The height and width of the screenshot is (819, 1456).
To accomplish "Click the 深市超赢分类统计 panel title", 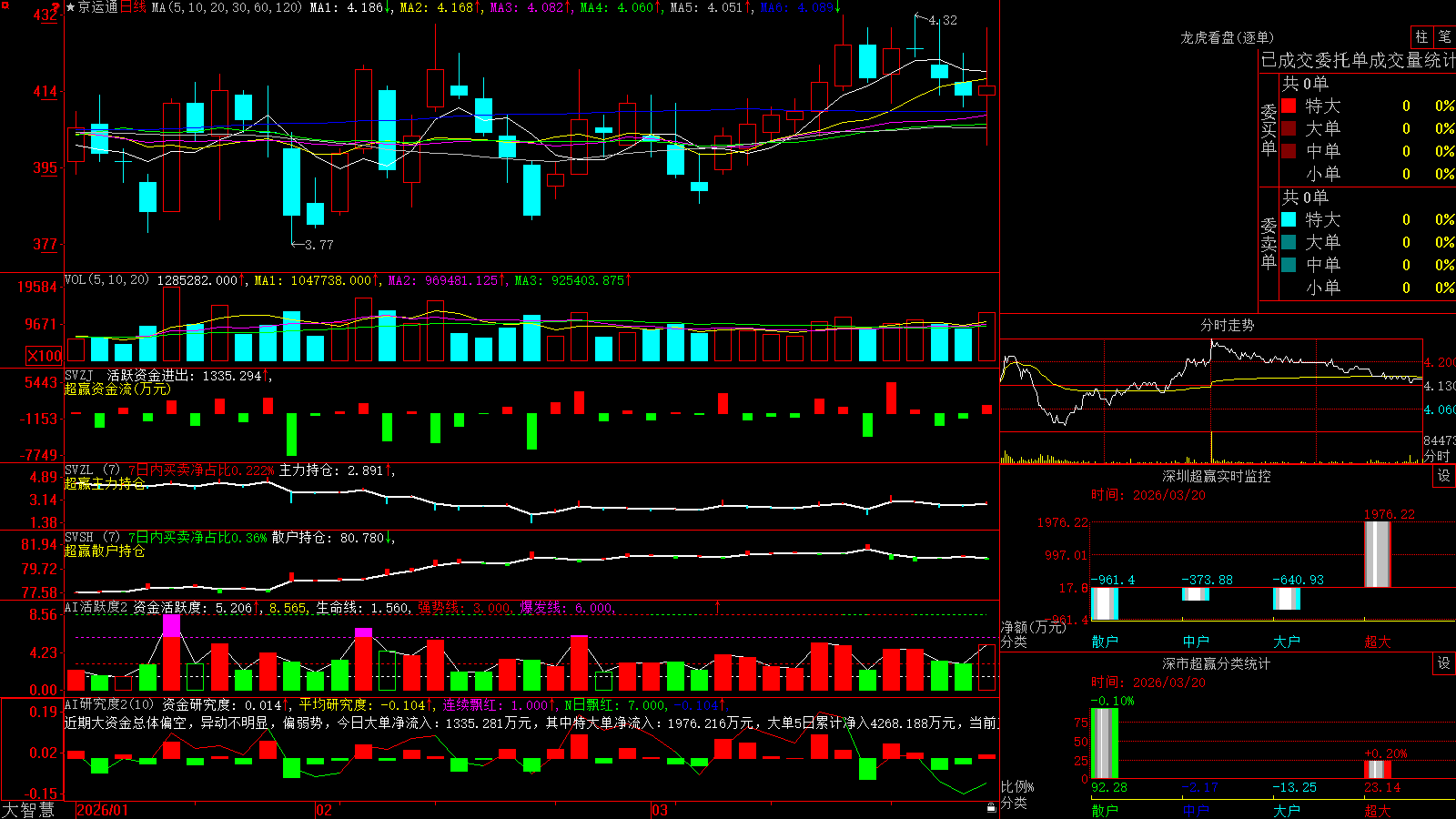I will 1216,663.
